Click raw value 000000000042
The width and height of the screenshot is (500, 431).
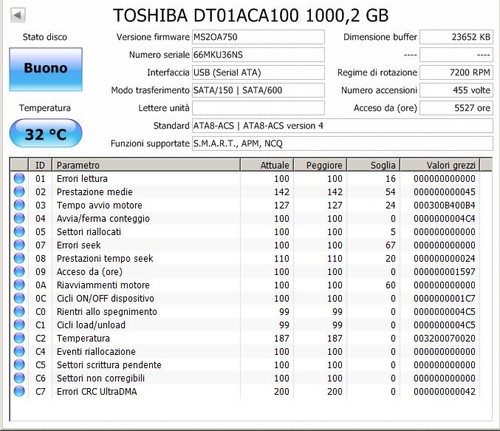click(x=444, y=392)
